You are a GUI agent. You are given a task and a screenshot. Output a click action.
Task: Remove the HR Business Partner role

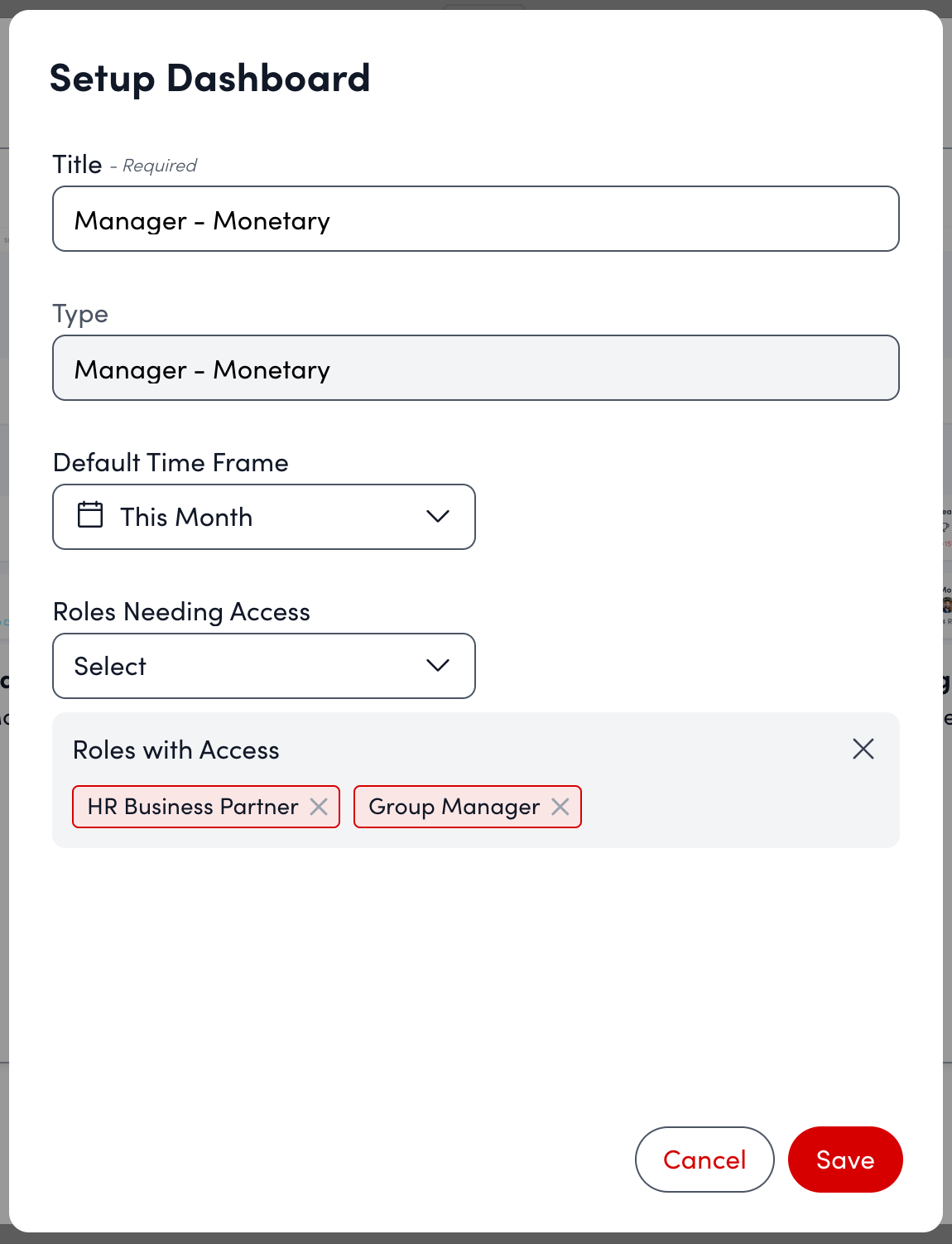319,807
